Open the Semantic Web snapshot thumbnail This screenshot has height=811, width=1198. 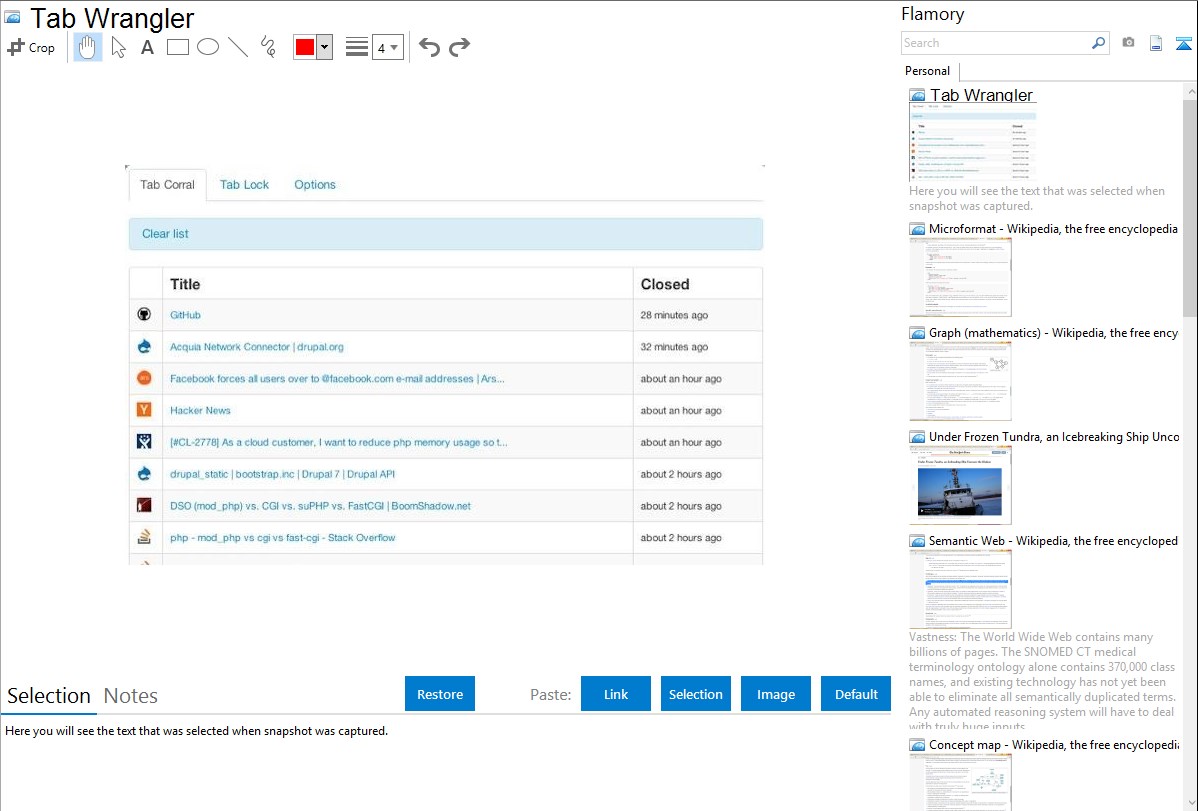click(960, 589)
